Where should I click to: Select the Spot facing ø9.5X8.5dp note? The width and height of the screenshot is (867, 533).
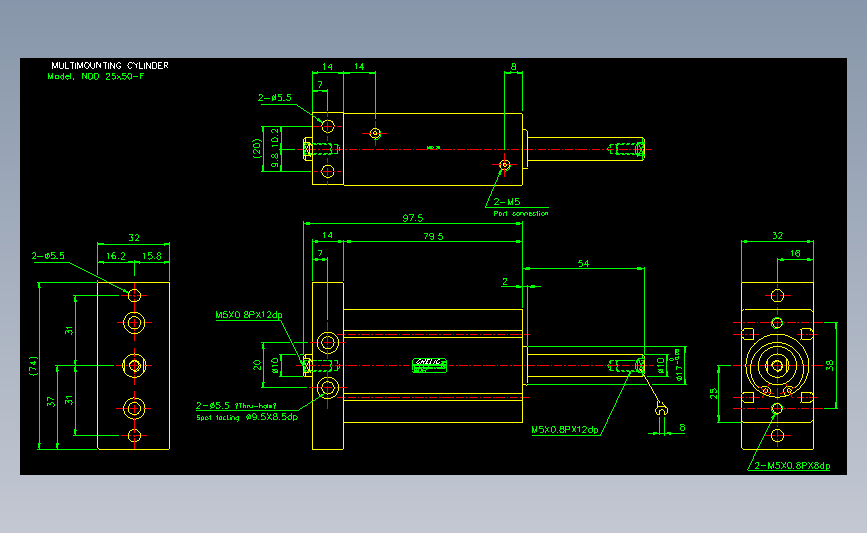tap(247, 417)
